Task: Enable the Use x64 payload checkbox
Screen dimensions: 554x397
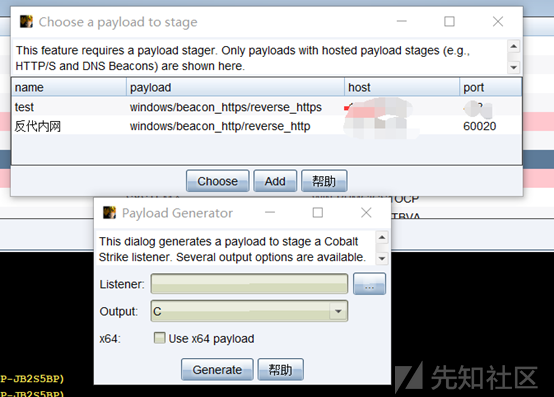Action: pyautogui.click(x=159, y=338)
